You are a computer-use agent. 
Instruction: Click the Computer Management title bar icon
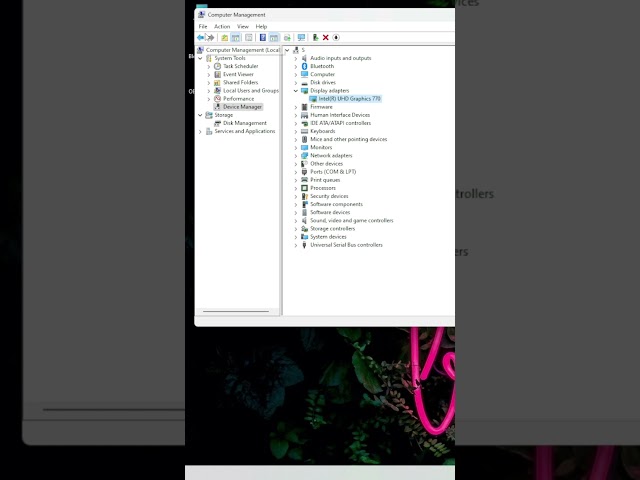(201, 15)
